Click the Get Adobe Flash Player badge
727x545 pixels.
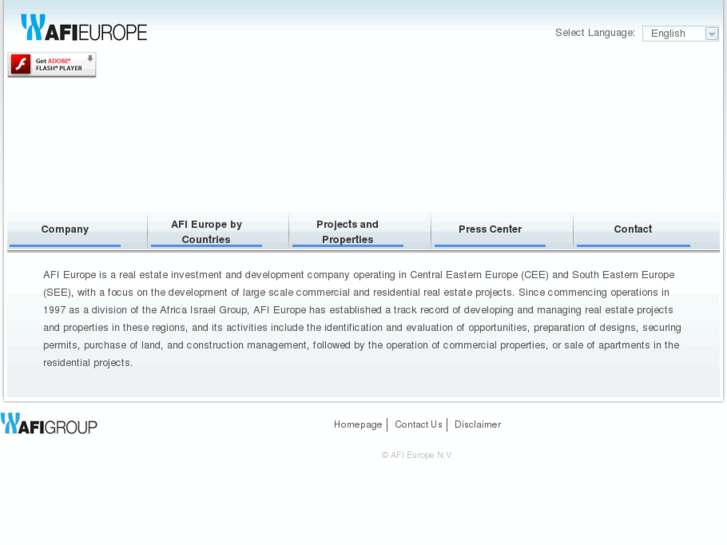[52, 64]
